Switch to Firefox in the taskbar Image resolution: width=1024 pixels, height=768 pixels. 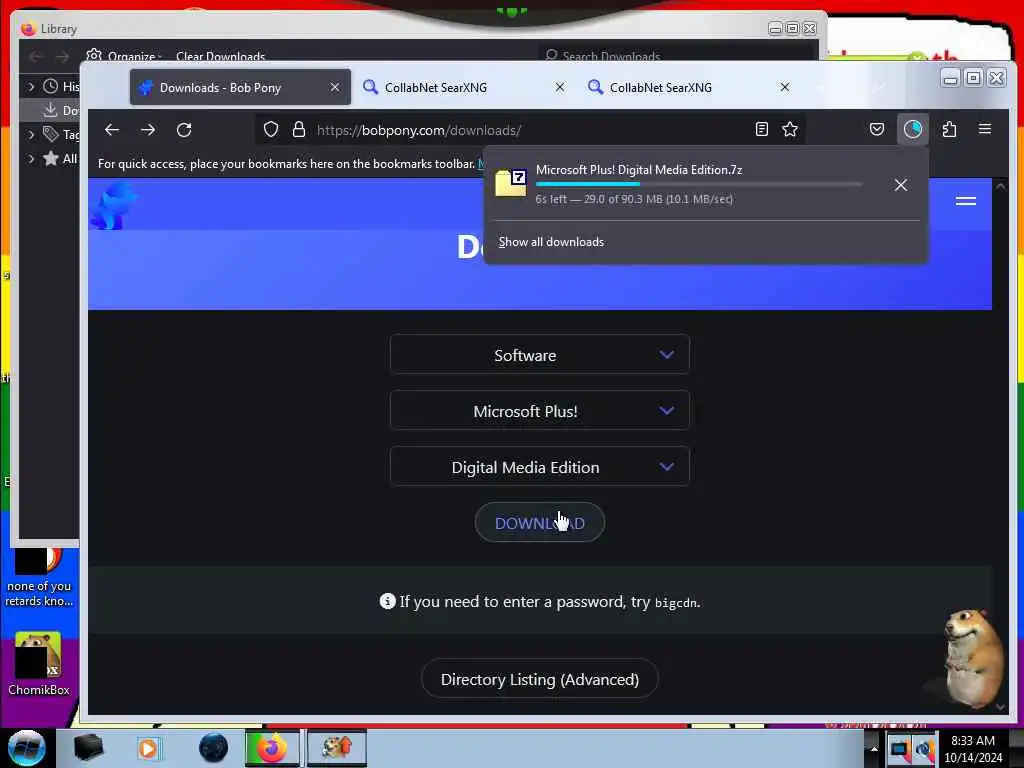[x=272, y=748]
